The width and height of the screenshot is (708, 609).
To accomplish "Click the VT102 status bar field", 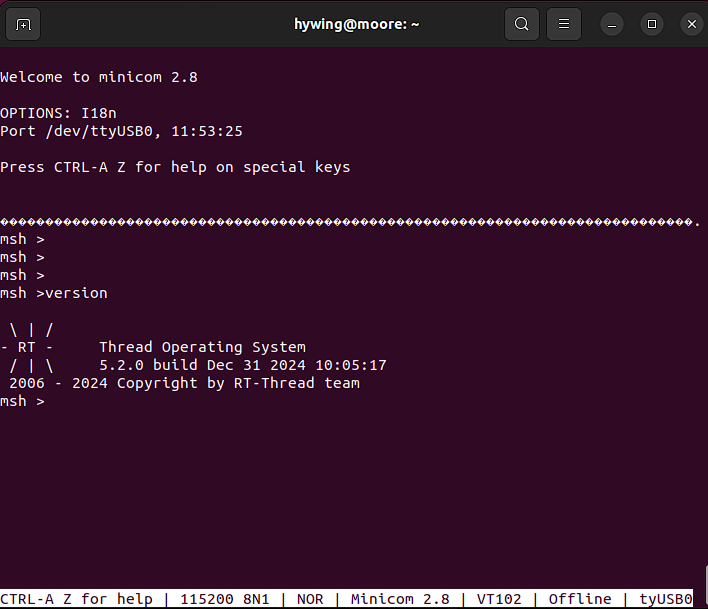I will pyautogui.click(x=498, y=599).
